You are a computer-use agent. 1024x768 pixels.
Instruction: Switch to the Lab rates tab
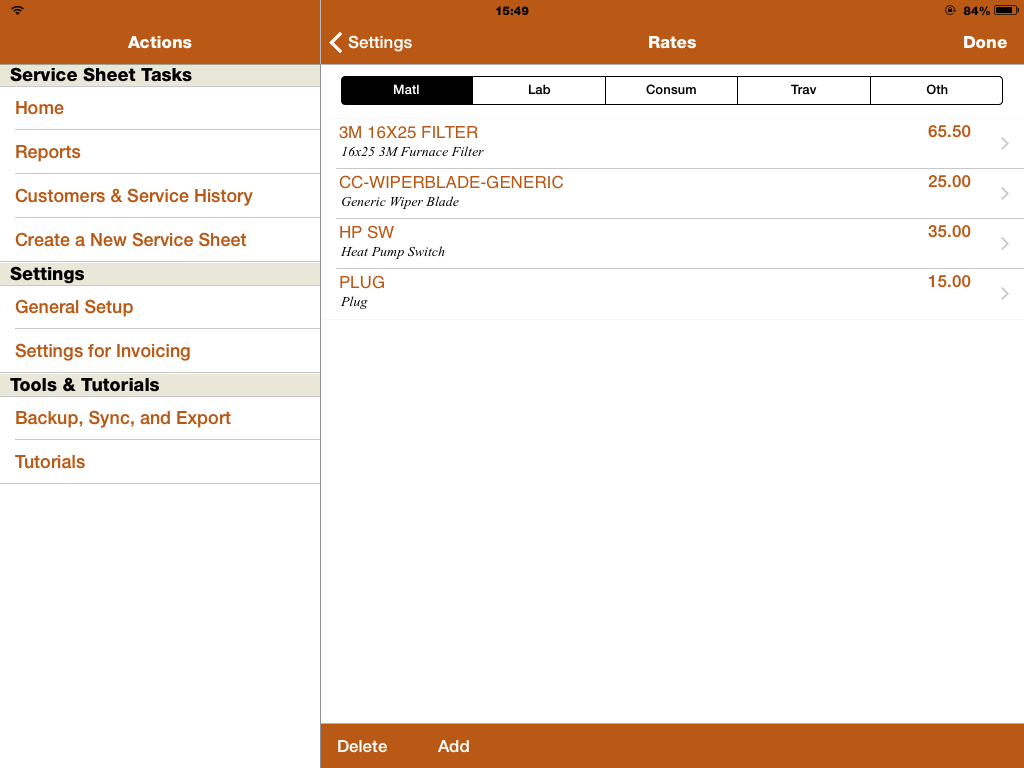click(539, 90)
